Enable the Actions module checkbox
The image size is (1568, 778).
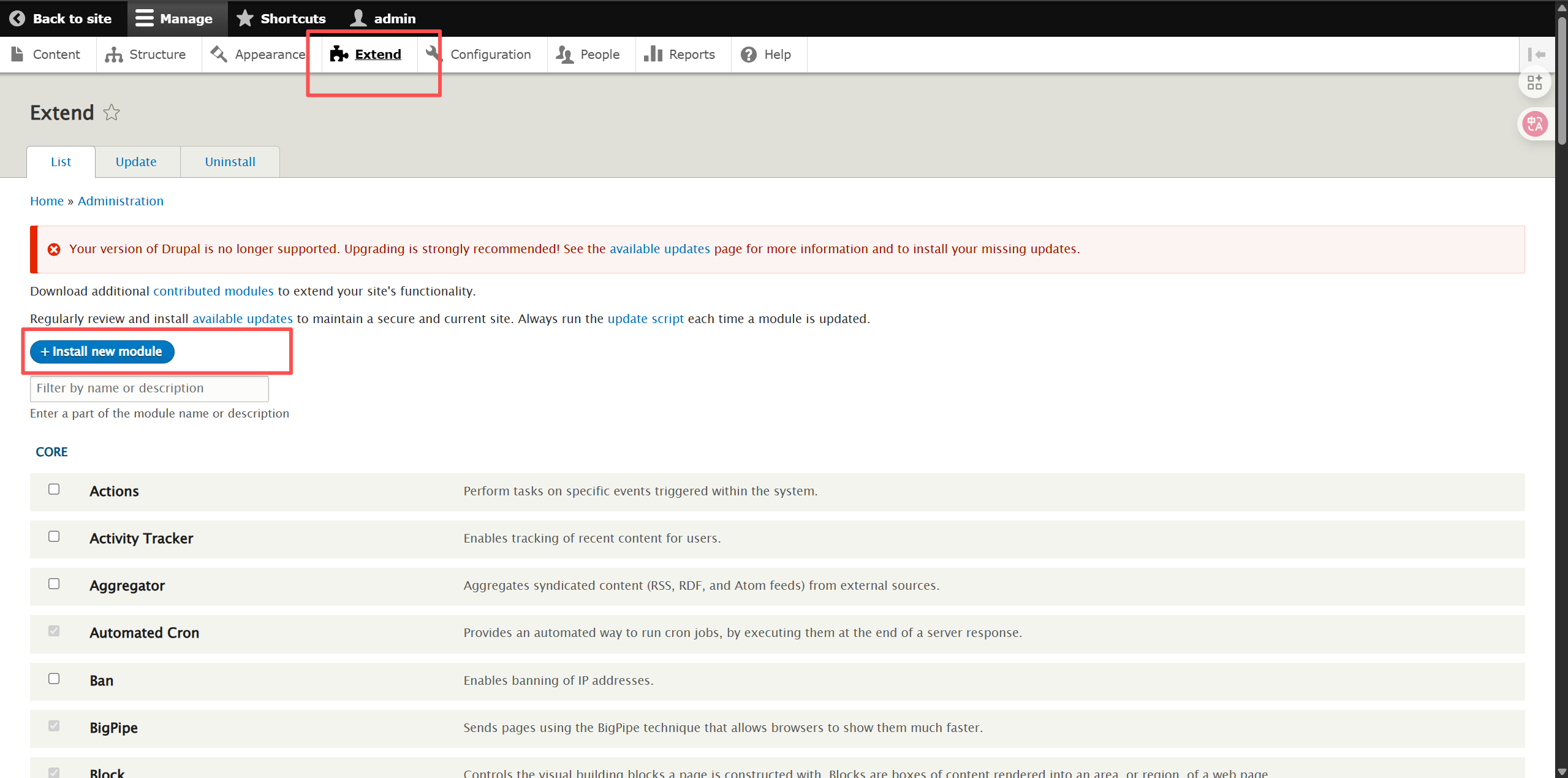pyautogui.click(x=54, y=489)
